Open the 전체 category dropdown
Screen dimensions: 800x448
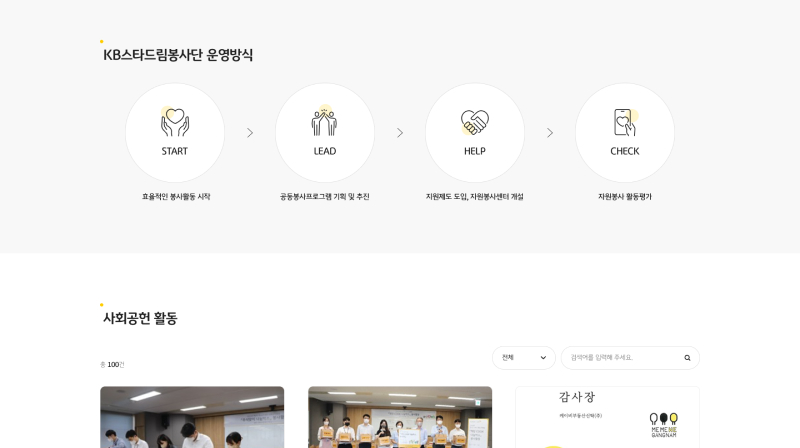pyautogui.click(x=523, y=358)
